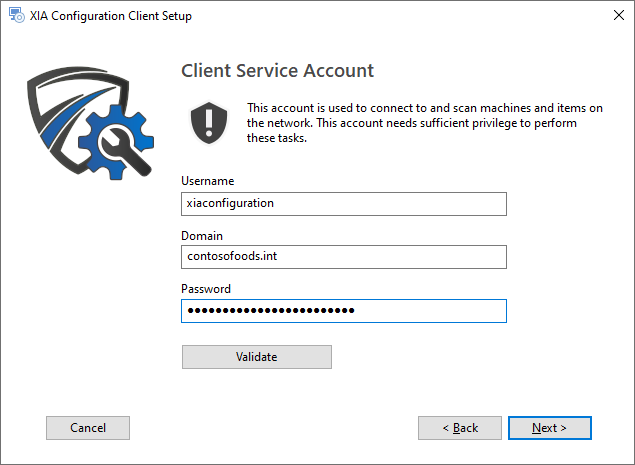Click the shield warning icon

point(209,123)
